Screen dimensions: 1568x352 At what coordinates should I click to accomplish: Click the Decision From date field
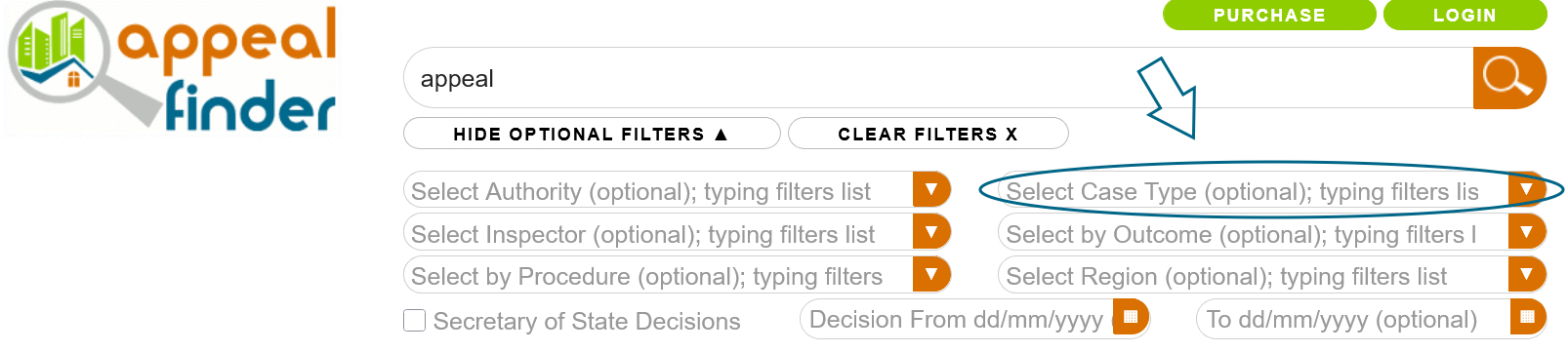(957, 319)
